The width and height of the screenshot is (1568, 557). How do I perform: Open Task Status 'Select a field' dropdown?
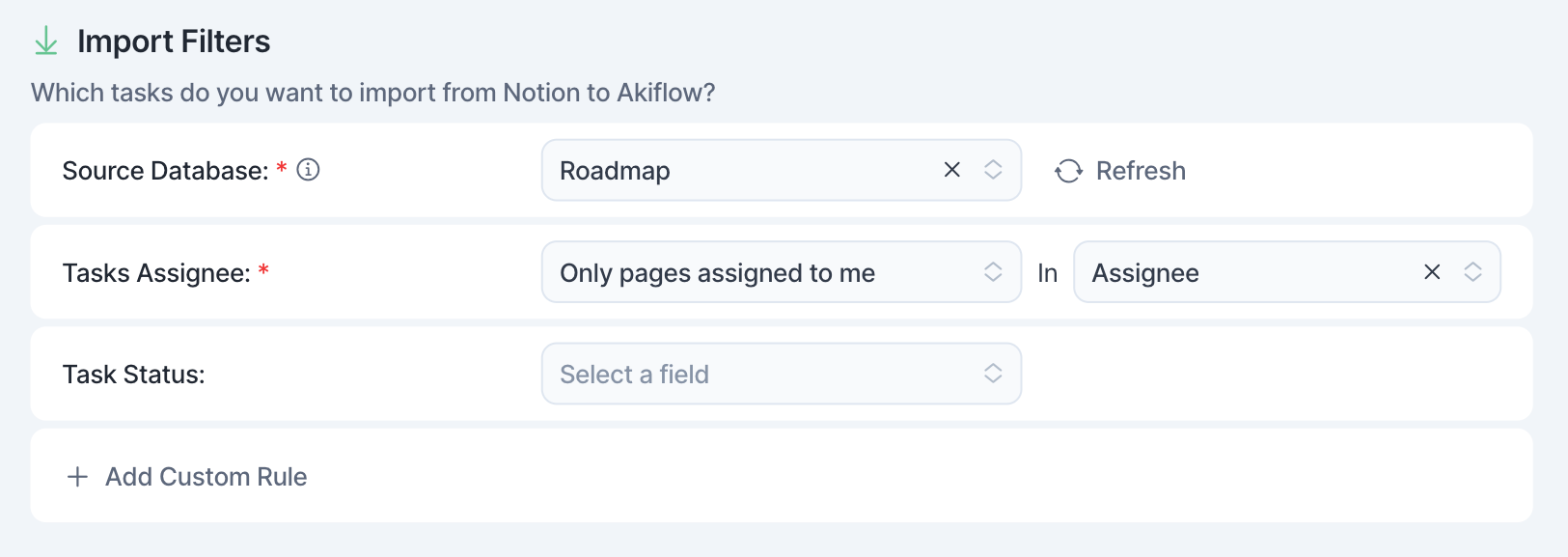(x=781, y=374)
